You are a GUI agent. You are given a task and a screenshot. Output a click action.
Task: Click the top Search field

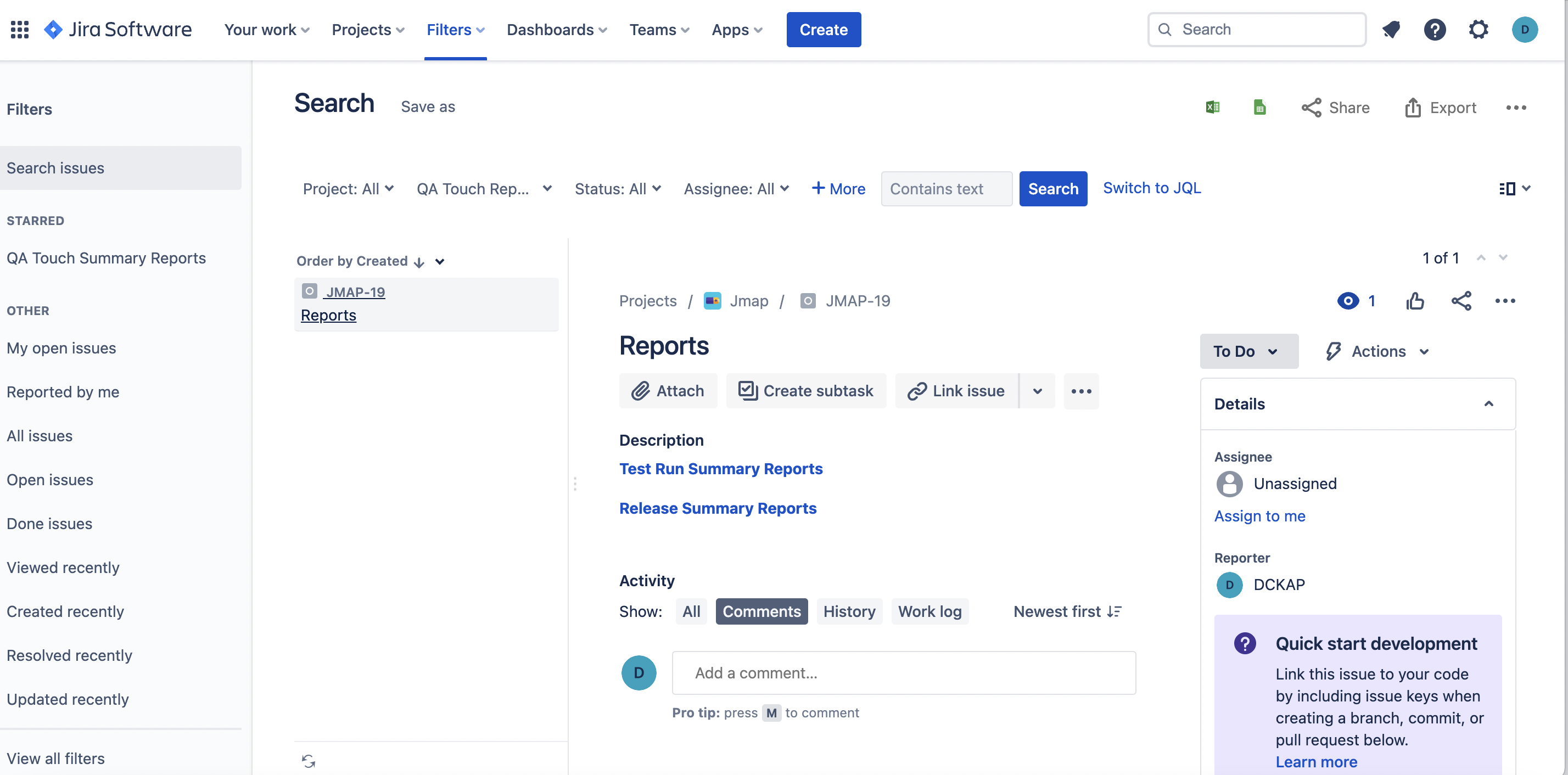pyautogui.click(x=1256, y=29)
